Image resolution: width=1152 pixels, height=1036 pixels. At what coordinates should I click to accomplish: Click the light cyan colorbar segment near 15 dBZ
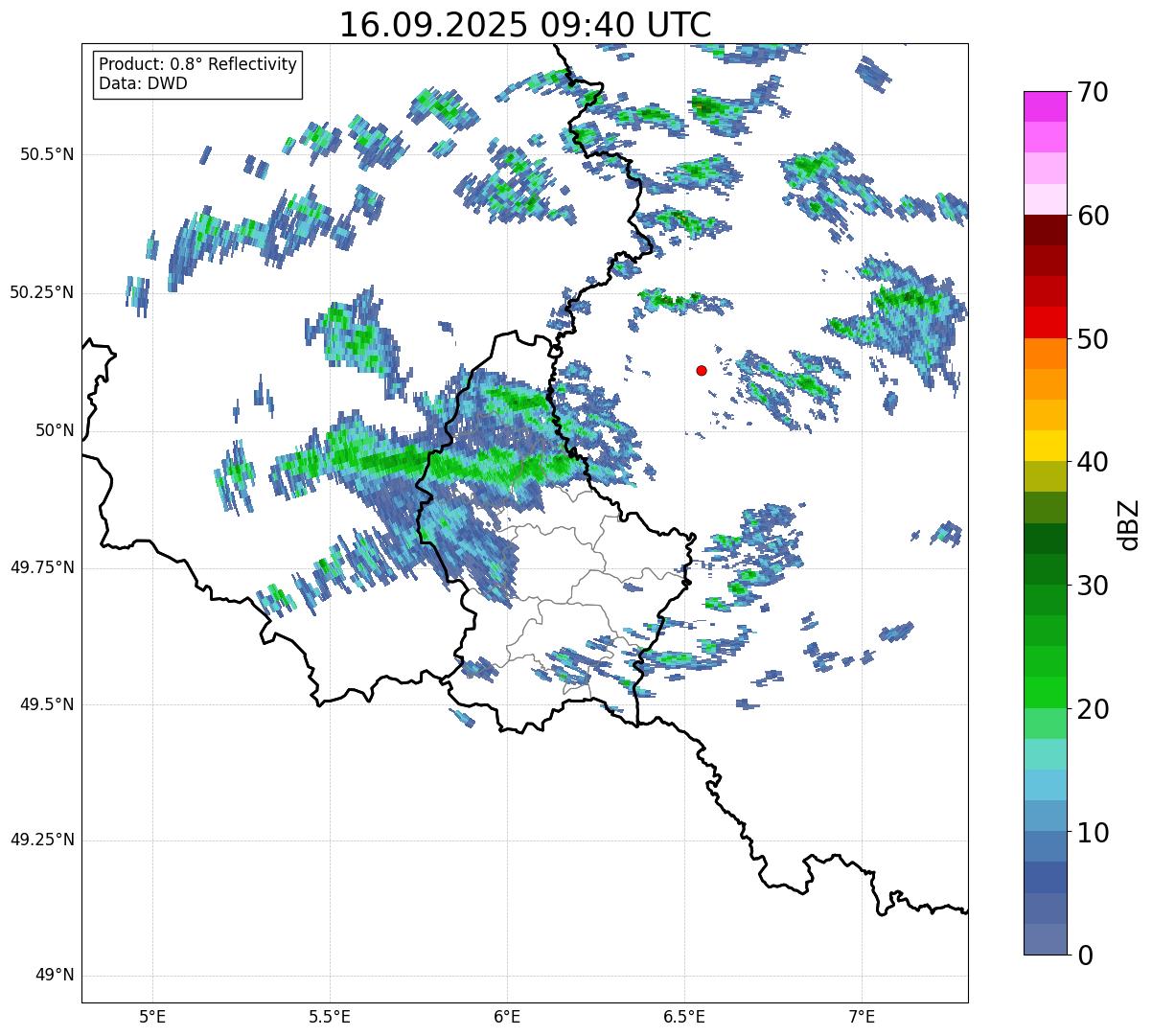pos(1046,754)
